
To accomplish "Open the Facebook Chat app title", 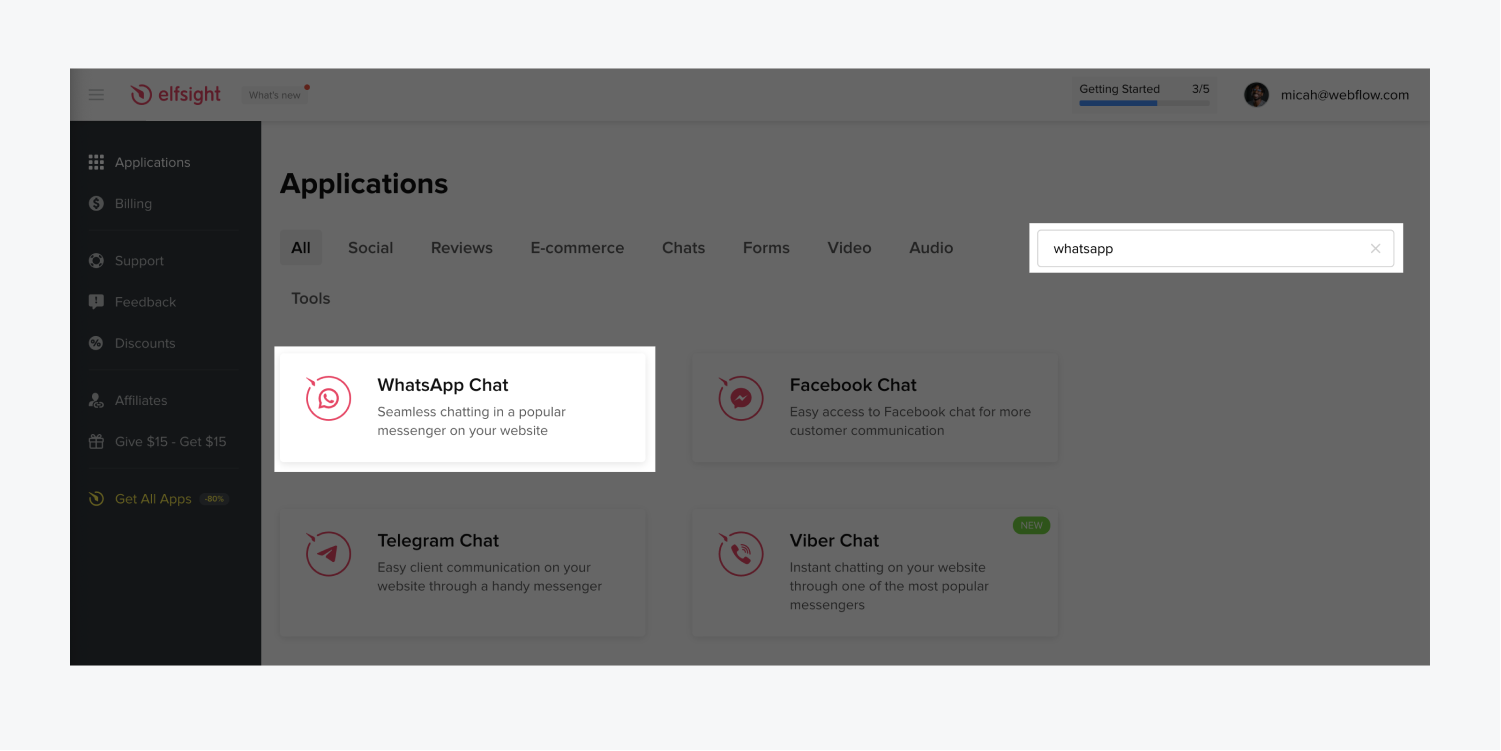I will pyautogui.click(x=853, y=385).
